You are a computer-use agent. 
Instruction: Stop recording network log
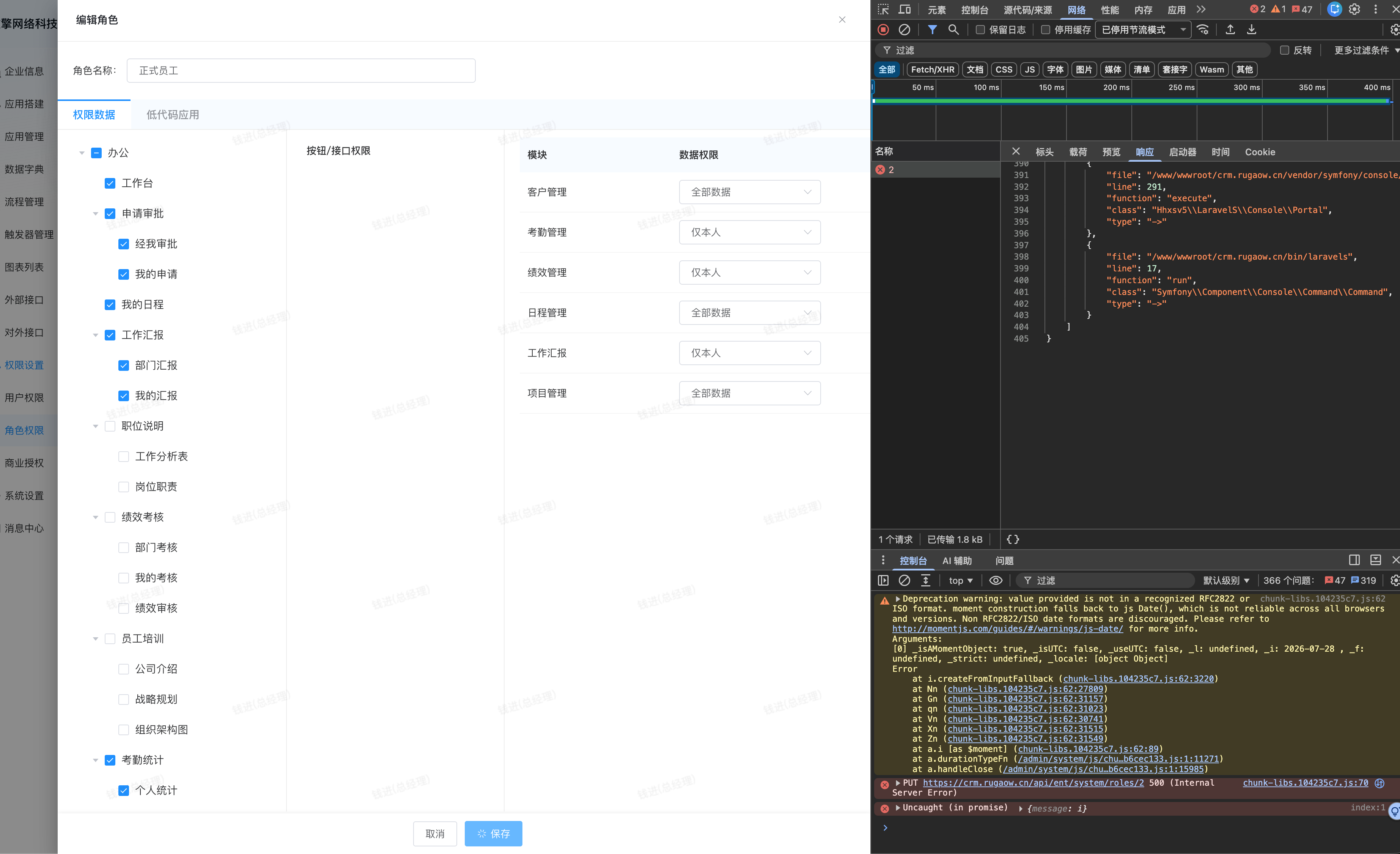click(883, 30)
